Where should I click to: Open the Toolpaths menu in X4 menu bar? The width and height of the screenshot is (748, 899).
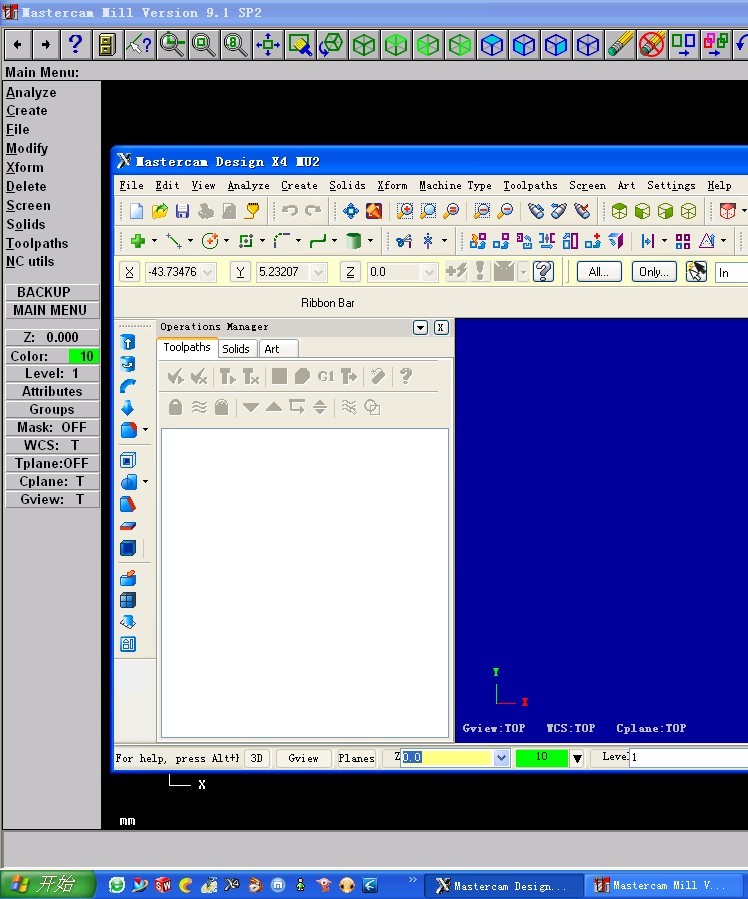tap(530, 185)
